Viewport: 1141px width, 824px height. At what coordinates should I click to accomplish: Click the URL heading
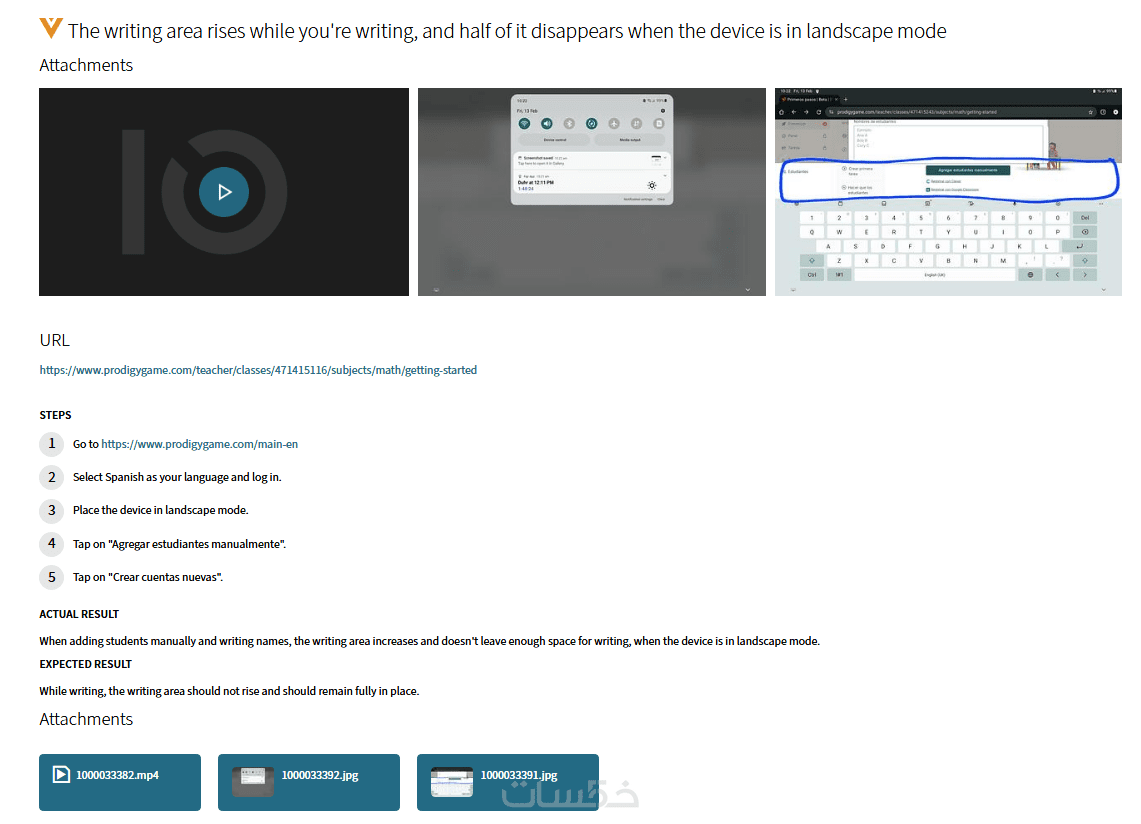pos(55,341)
